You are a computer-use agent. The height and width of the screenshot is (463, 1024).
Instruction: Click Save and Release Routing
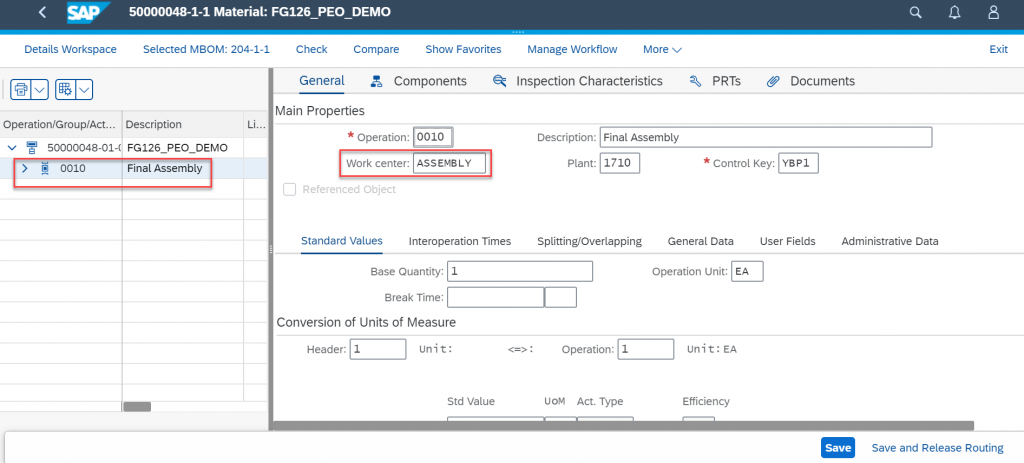coord(937,448)
